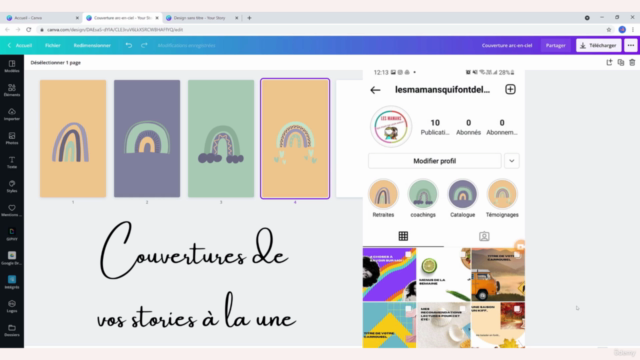Open the GIPHY integration

(x=12, y=234)
